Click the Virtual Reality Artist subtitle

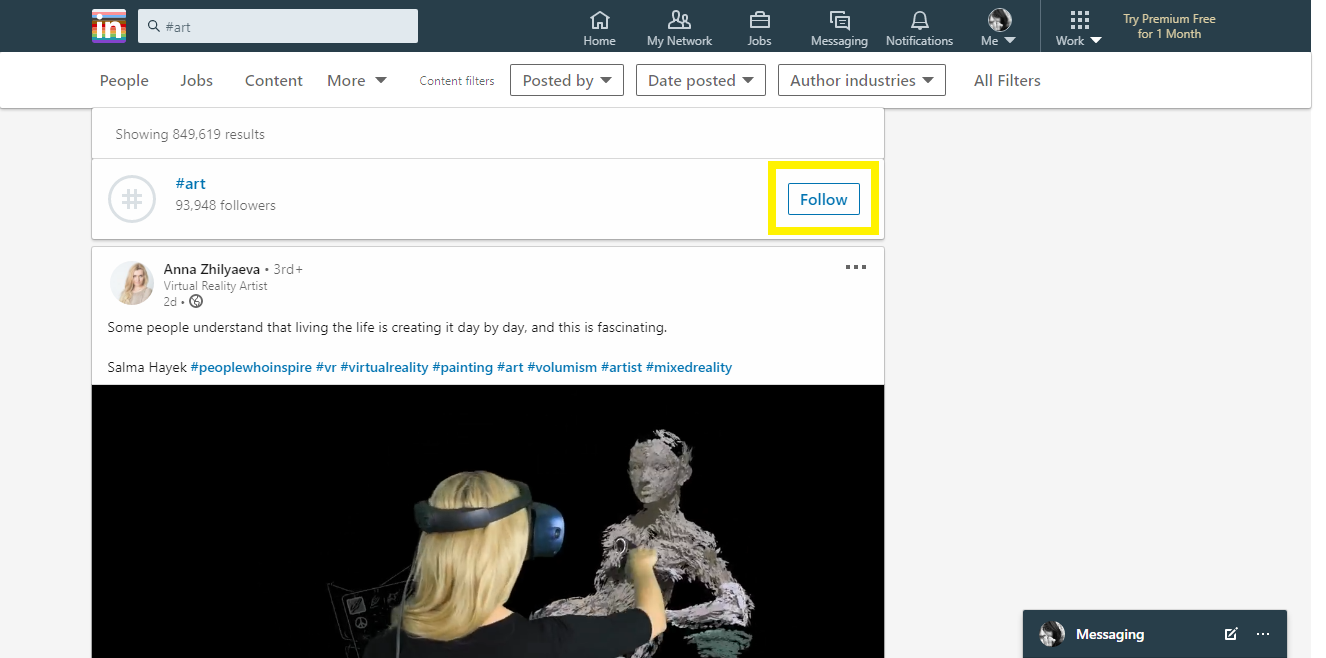pyautogui.click(x=216, y=286)
